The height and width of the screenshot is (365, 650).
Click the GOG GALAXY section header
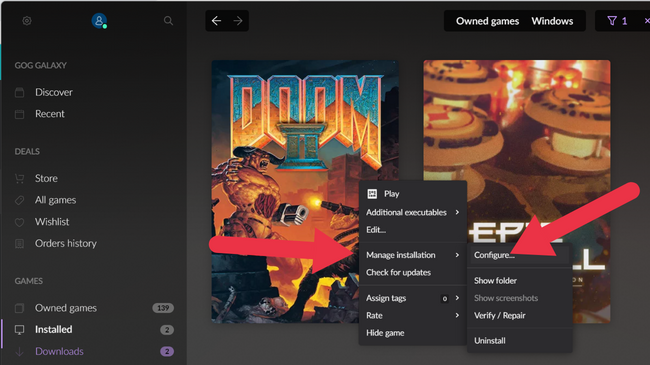[41, 65]
